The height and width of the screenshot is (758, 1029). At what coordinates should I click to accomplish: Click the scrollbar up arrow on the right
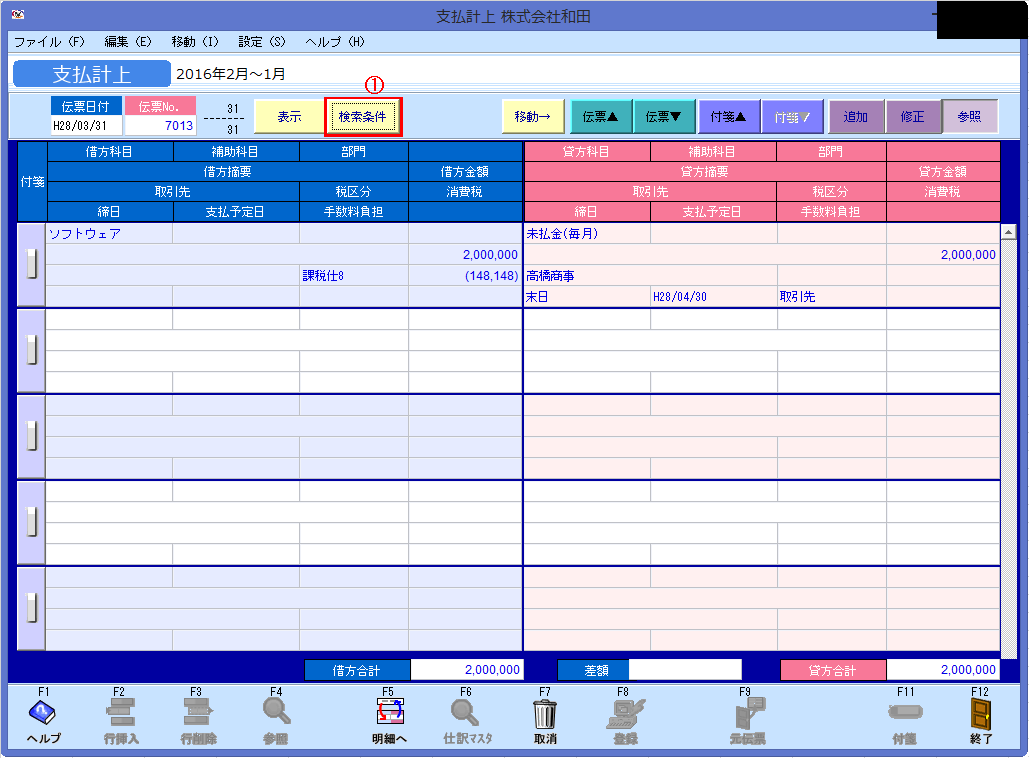coord(1011,231)
